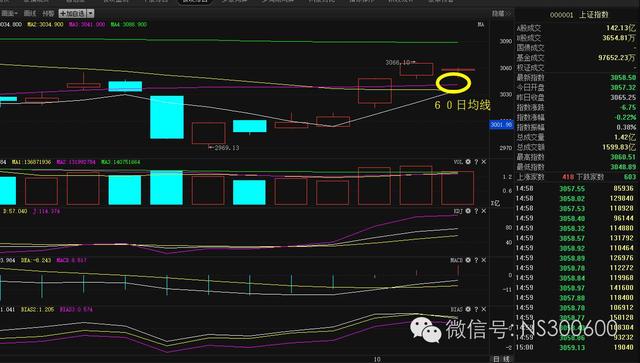Open settings gear for the MACD indicator
640x363 pixels.
tap(468, 260)
